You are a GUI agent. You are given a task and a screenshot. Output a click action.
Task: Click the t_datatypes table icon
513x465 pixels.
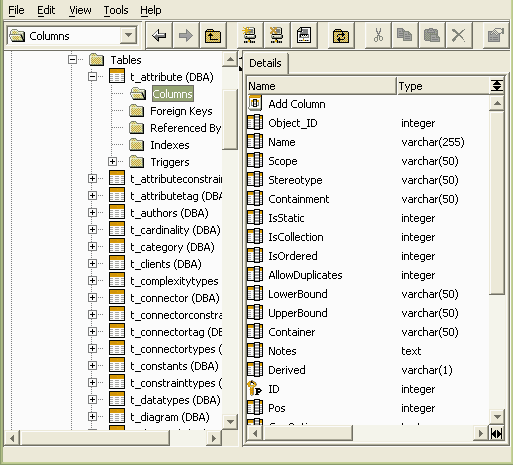tap(117, 400)
